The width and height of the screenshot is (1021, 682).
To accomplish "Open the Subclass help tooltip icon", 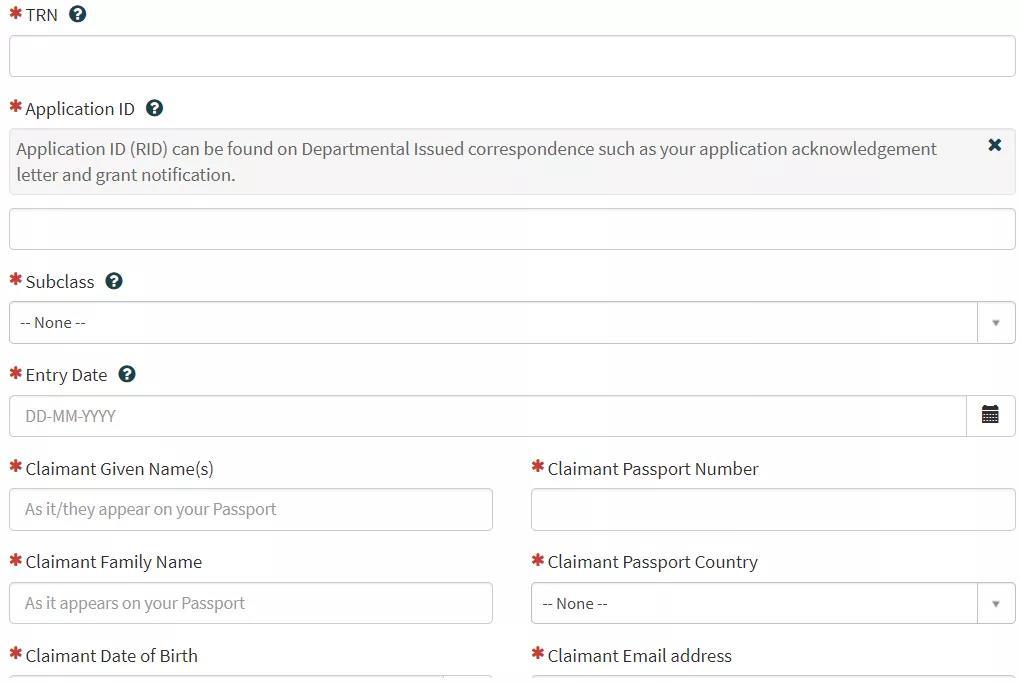I will coord(114,281).
